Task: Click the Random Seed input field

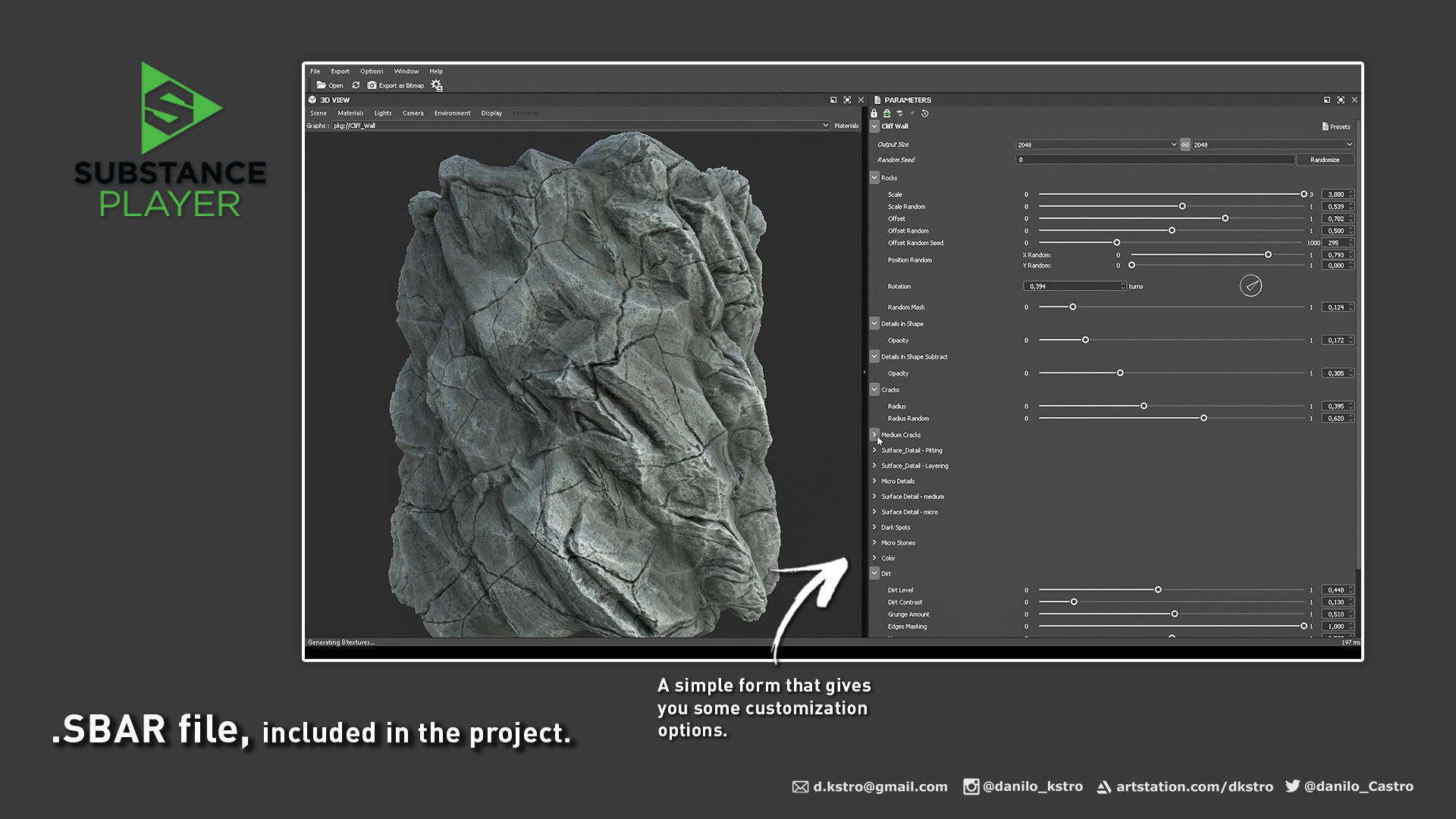Action: pyautogui.click(x=1155, y=160)
